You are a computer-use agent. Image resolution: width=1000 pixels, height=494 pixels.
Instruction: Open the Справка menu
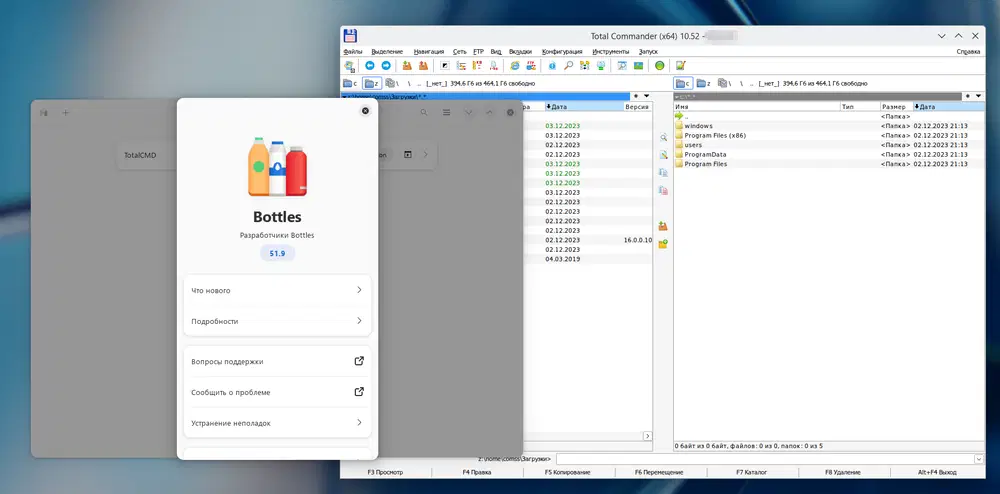[968, 52]
